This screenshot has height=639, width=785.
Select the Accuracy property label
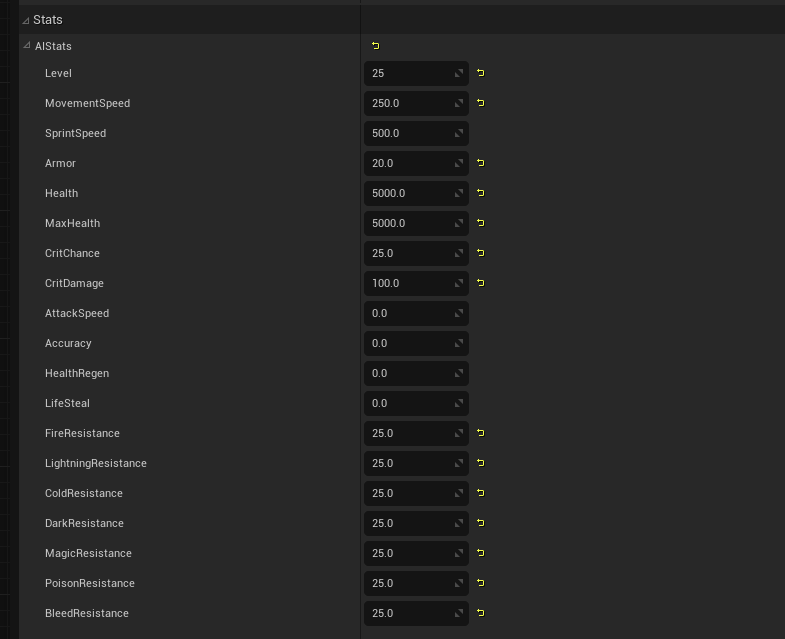click(x=68, y=344)
